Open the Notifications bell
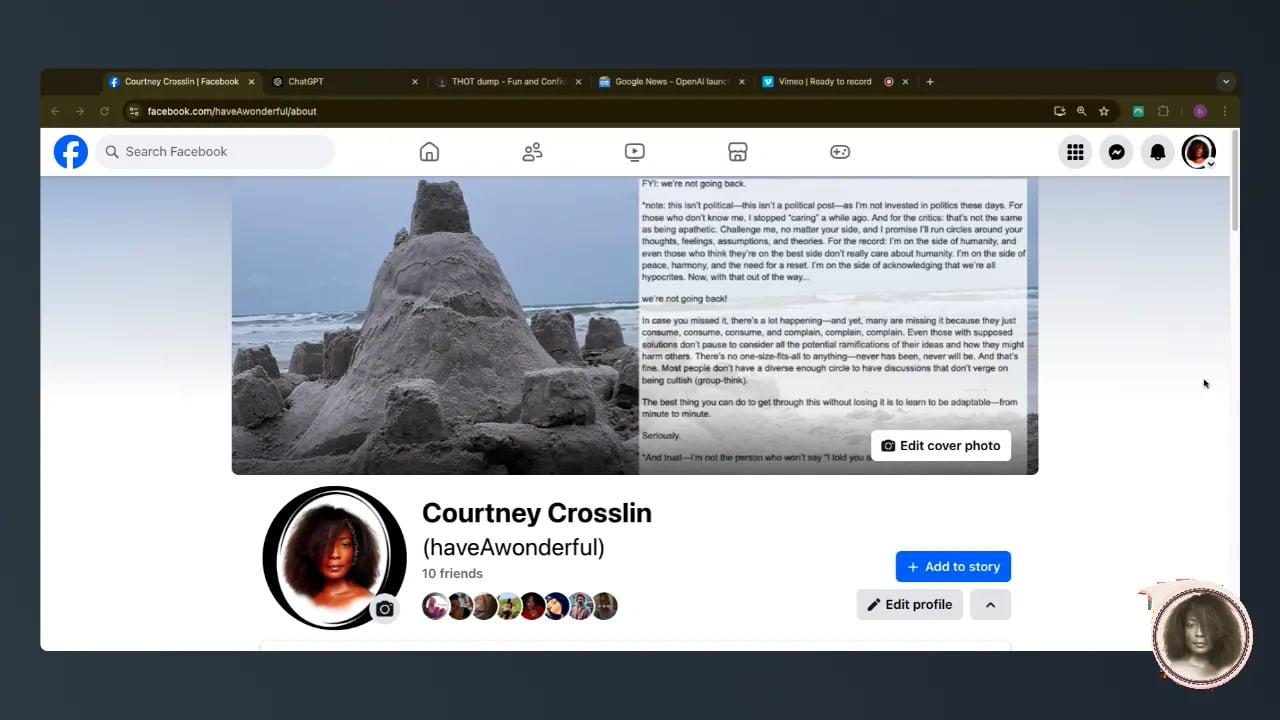Screen dimensions: 1280x720 1157,152
